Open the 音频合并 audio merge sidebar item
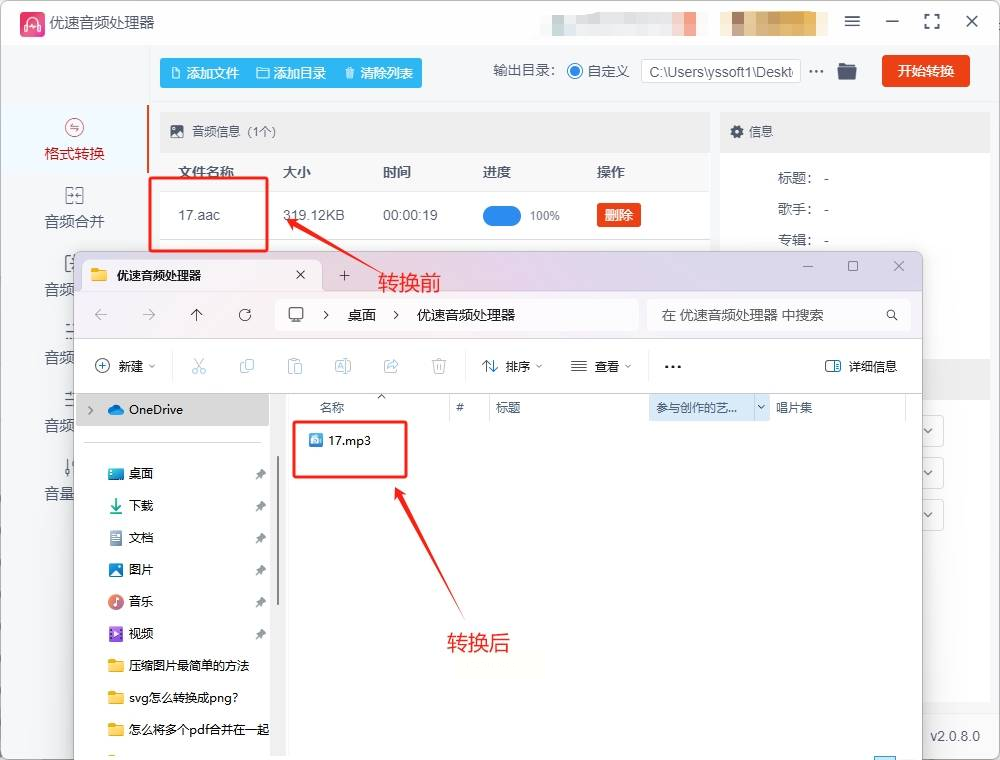 74,208
